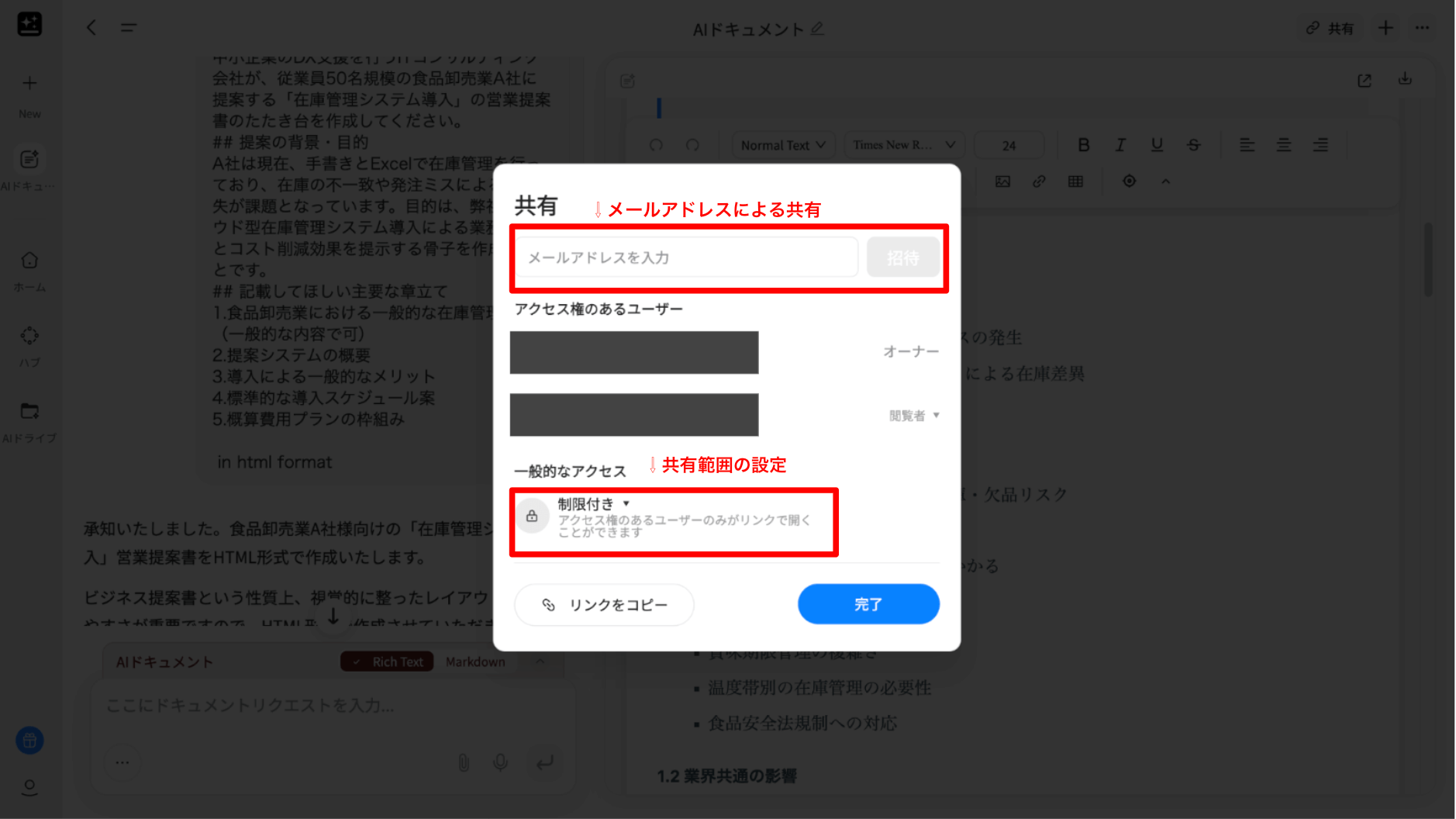Viewport: 1456px width, 819px height.
Task: Click the メールアドレスを入力 field
Action: tap(687, 257)
